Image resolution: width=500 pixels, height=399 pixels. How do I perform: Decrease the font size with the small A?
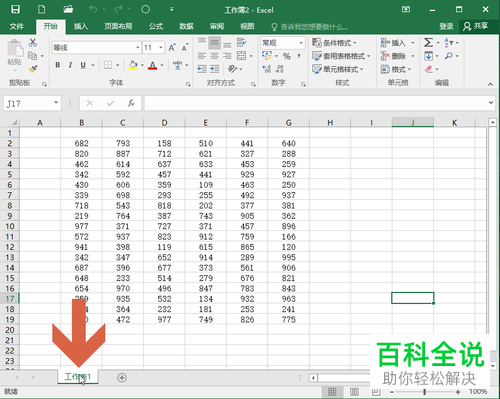click(185, 48)
